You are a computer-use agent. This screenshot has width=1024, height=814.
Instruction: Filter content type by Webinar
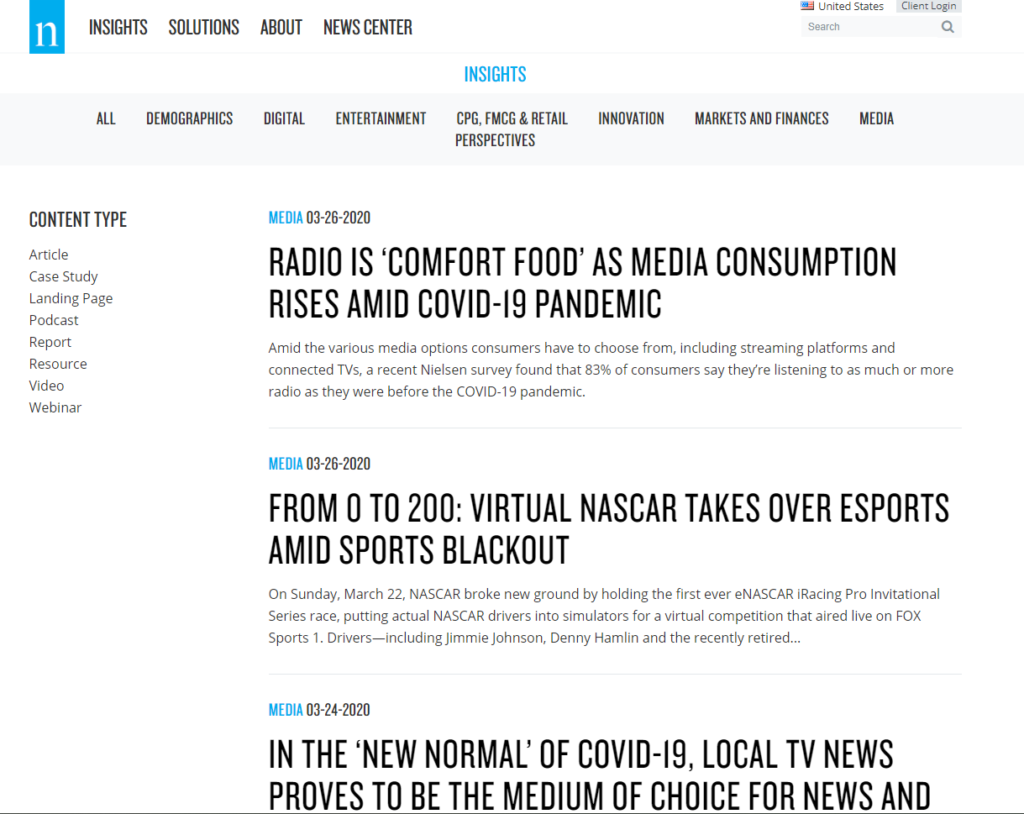click(56, 408)
